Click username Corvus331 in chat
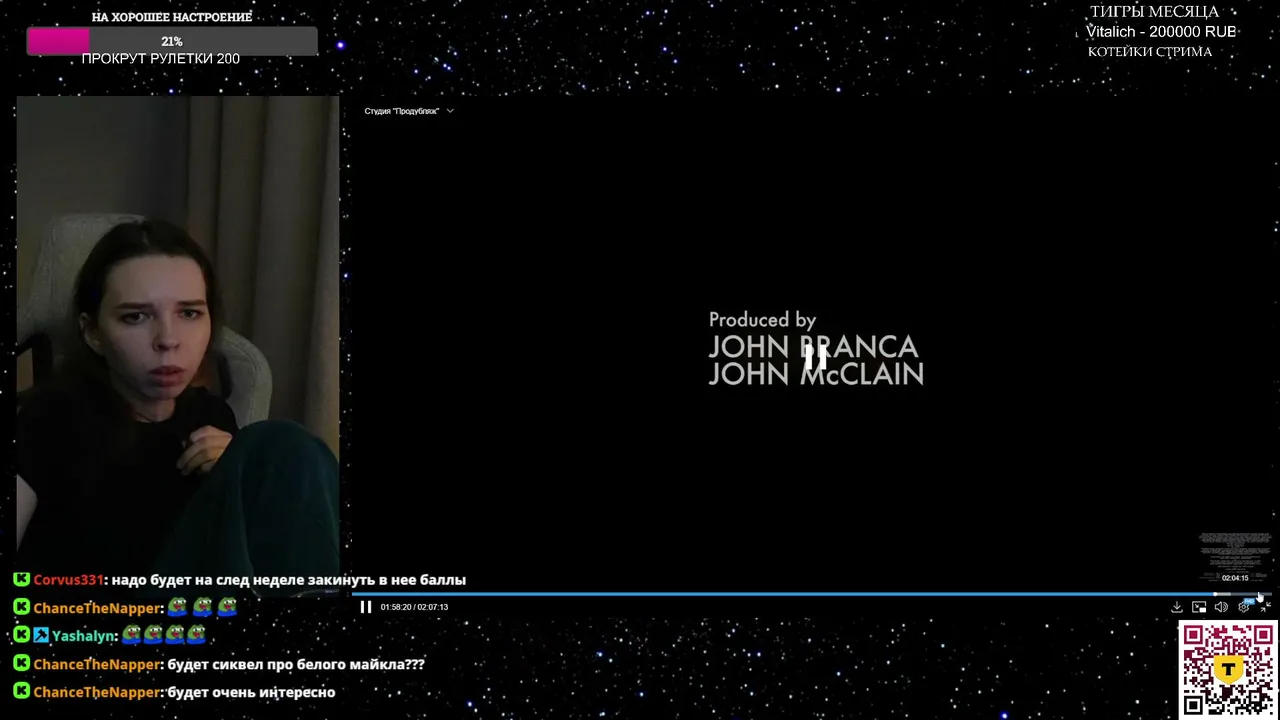Viewport: 1280px width, 720px height. pos(69,580)
